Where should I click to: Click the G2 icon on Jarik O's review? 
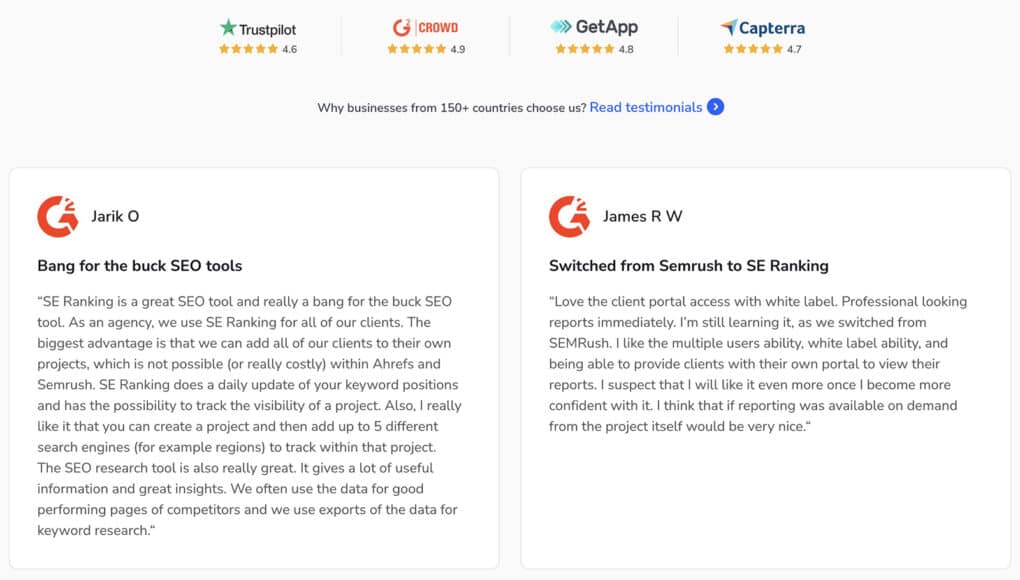coord(58,216)
